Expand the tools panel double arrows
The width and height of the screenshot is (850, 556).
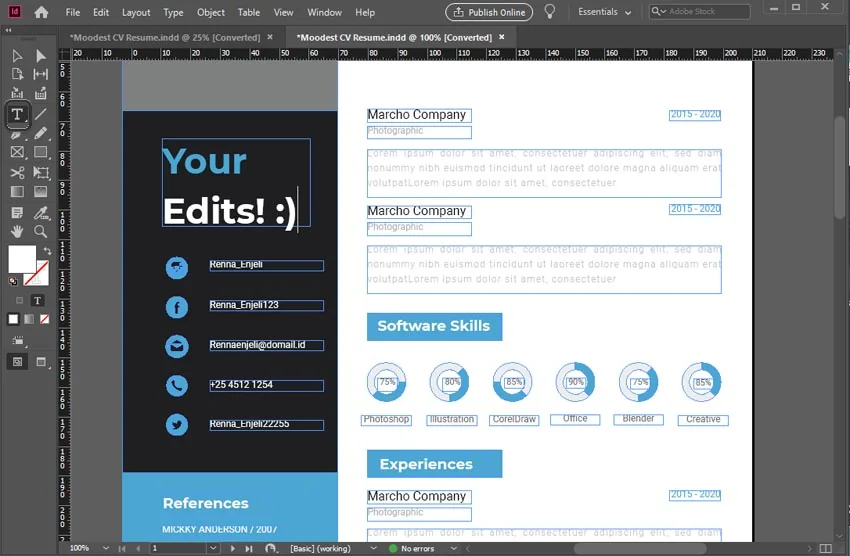pos(8,30)
